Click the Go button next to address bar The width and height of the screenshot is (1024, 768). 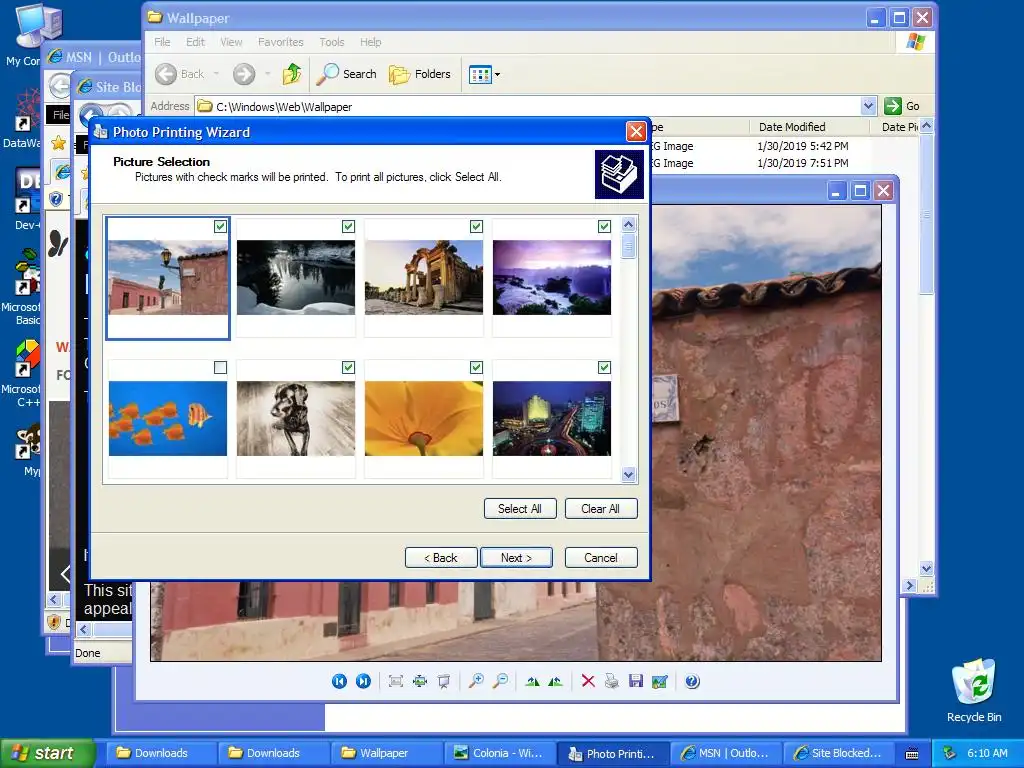(x=902, y=106)
